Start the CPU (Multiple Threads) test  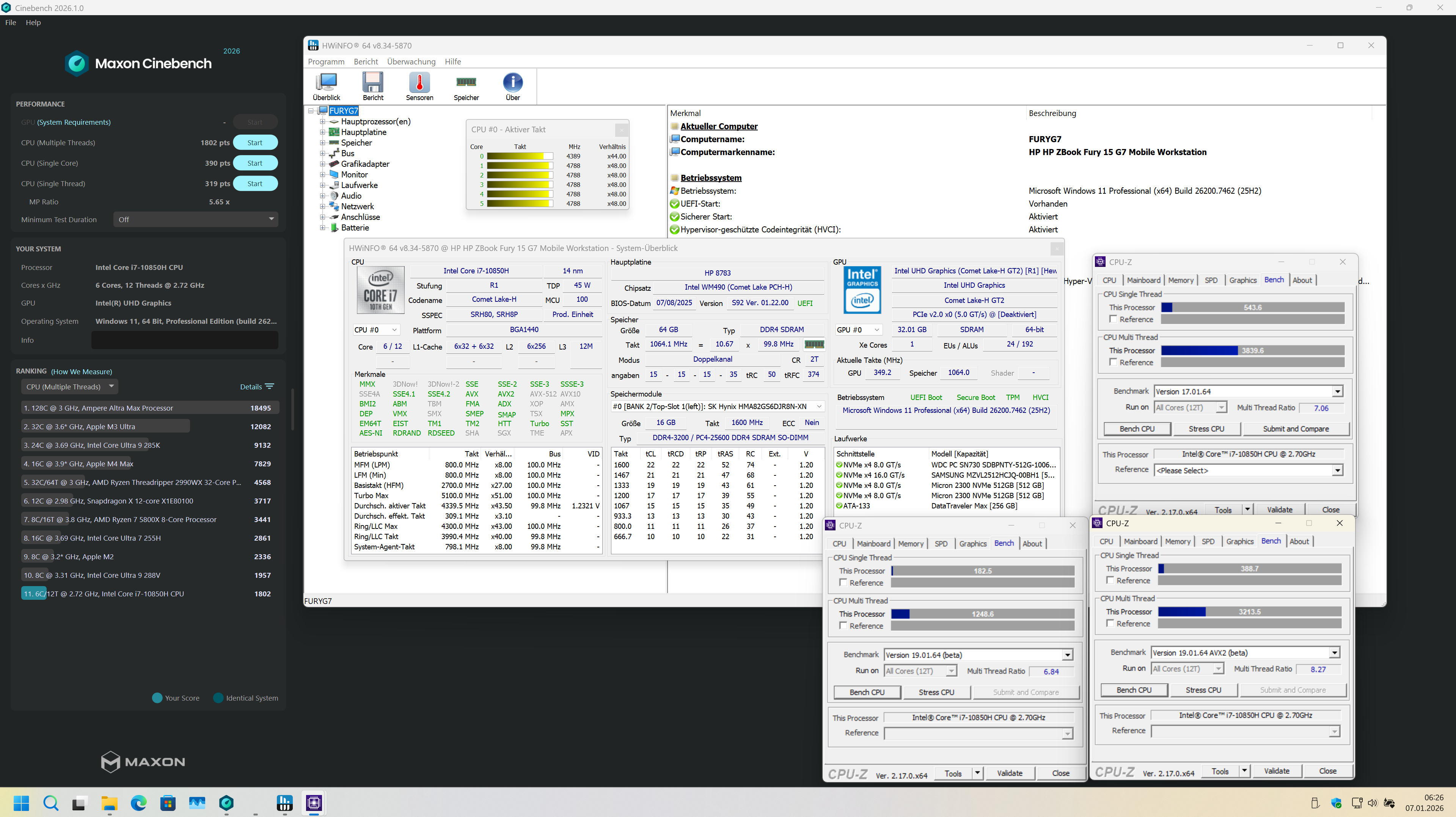(x=255, y=143)
